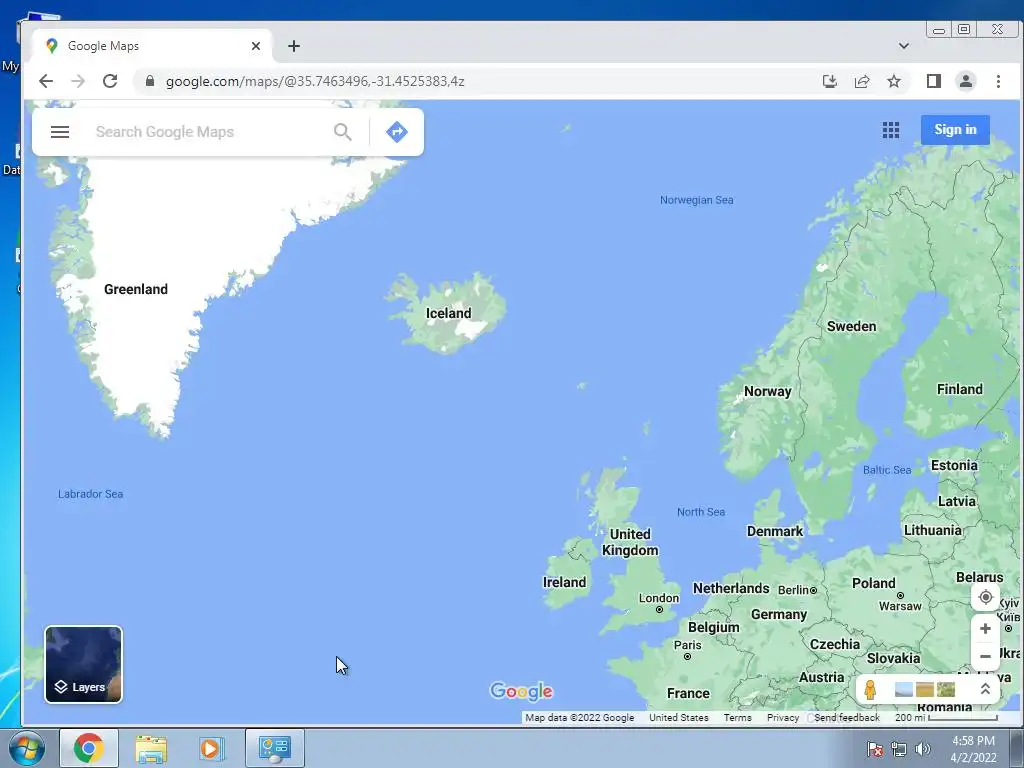The height and width of the screenshot is (768, 1024).
Task: Select the tan desert imagery thumbnail
Action: [x=925, y=690]
